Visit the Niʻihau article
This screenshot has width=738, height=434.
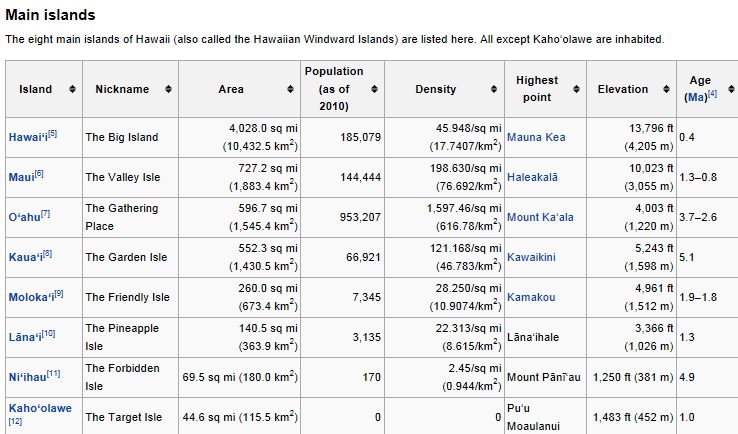(28, 377)
